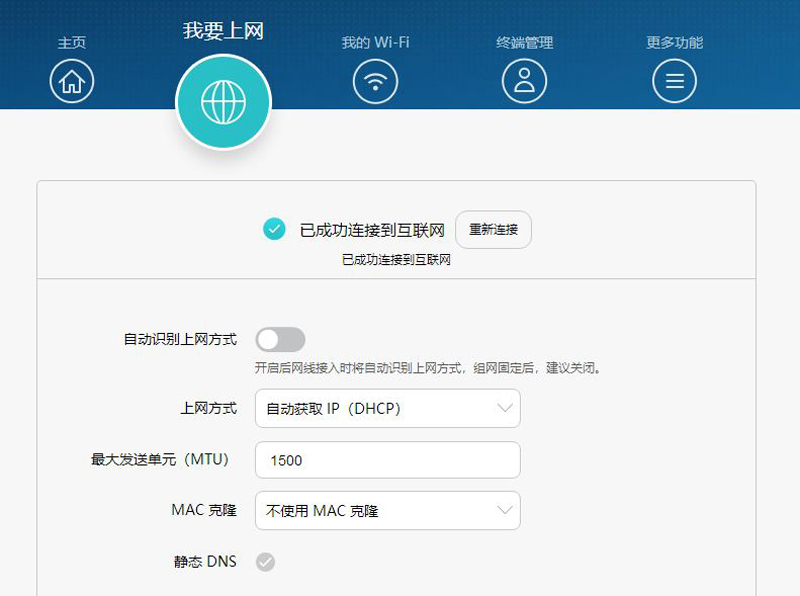Click the 我要上网 globe icon

224,100
